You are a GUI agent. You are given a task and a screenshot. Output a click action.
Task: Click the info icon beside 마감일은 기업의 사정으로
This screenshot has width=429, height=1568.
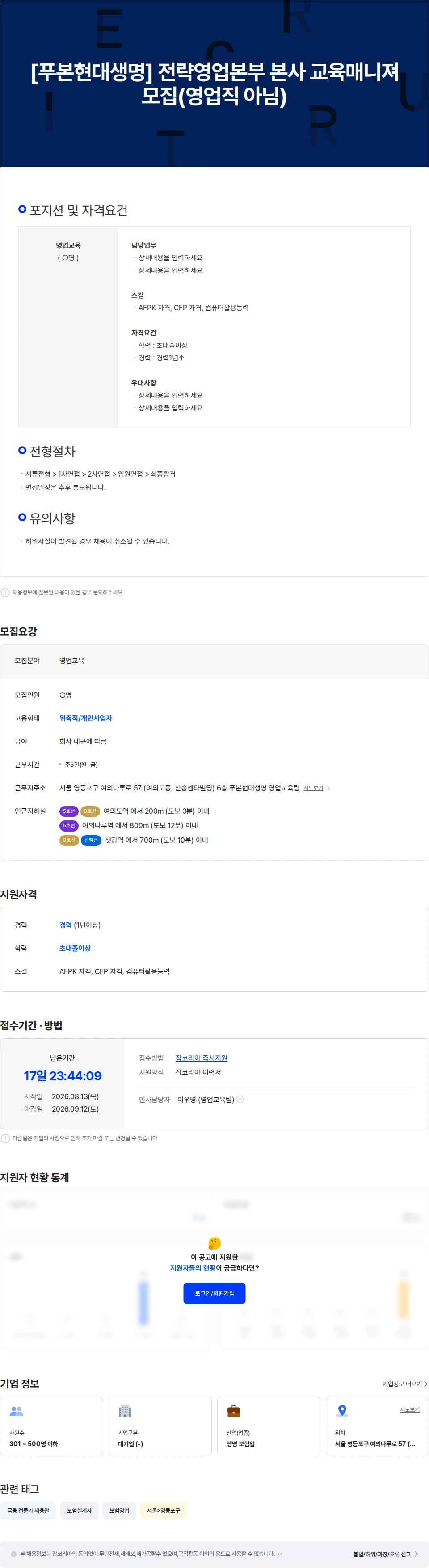click(x=5, y=1137)
